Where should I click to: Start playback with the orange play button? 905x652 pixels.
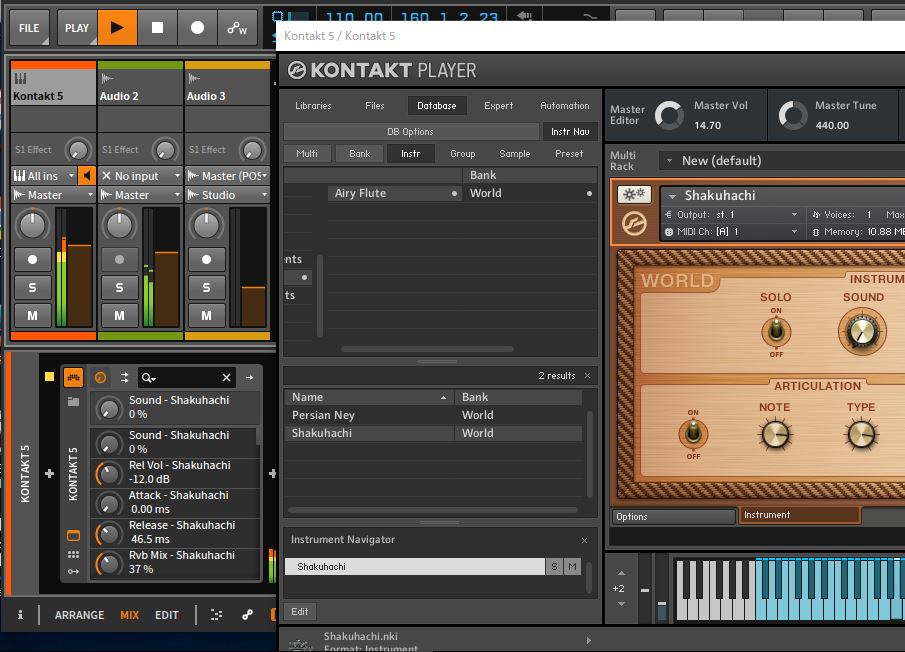117,27
